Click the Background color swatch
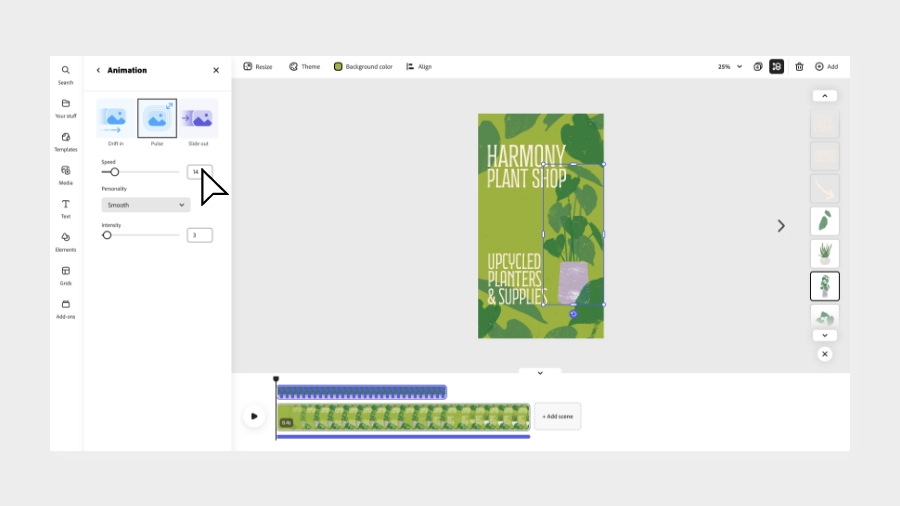This screenshot has width=900, height=506. coord(338,67)
